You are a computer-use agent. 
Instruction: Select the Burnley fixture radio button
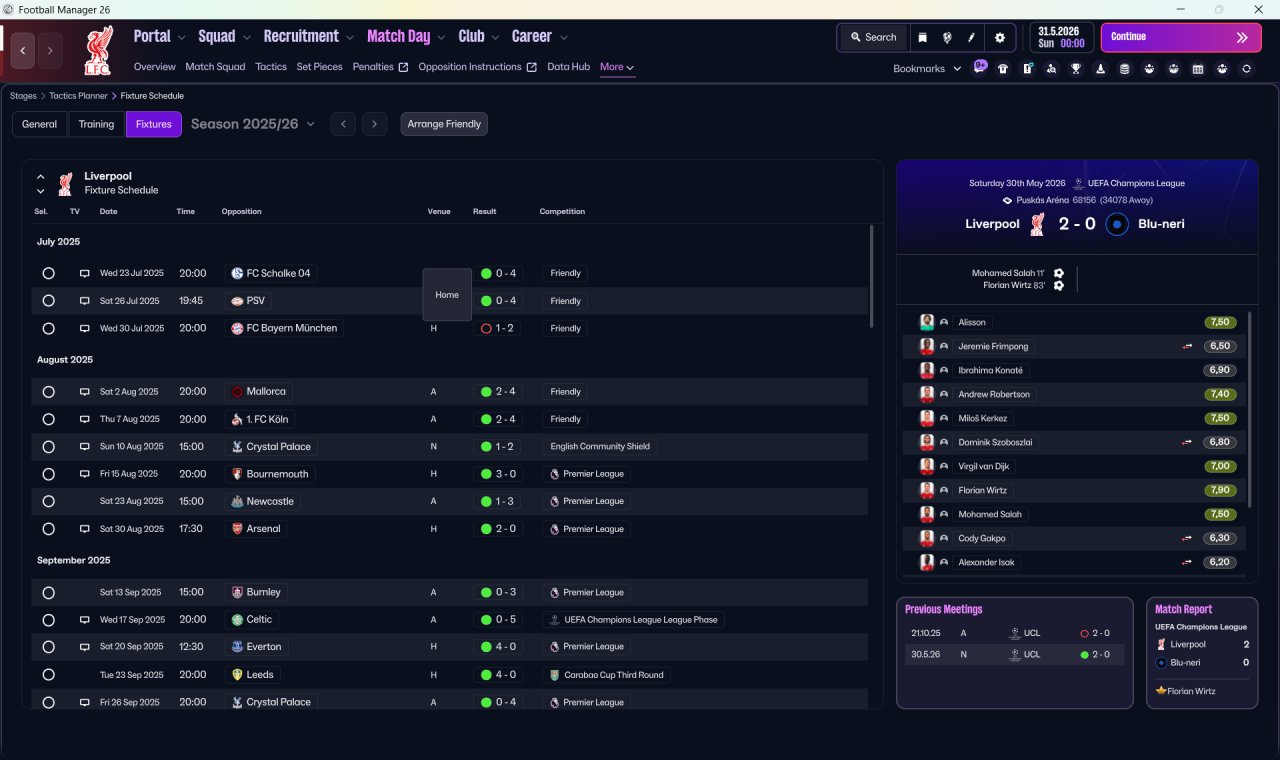click(48, 592)
